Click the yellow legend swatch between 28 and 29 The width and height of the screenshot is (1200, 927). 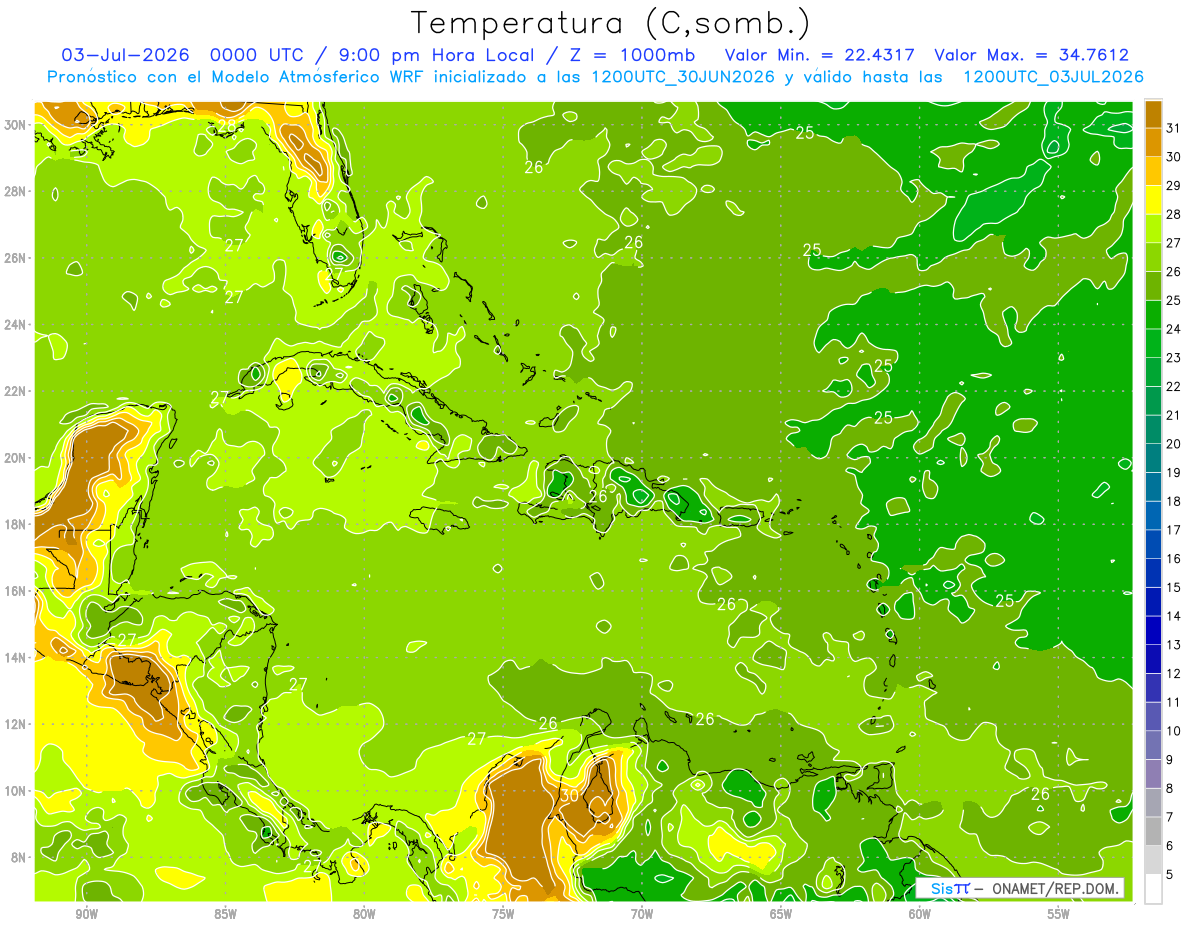point(1154,200)
